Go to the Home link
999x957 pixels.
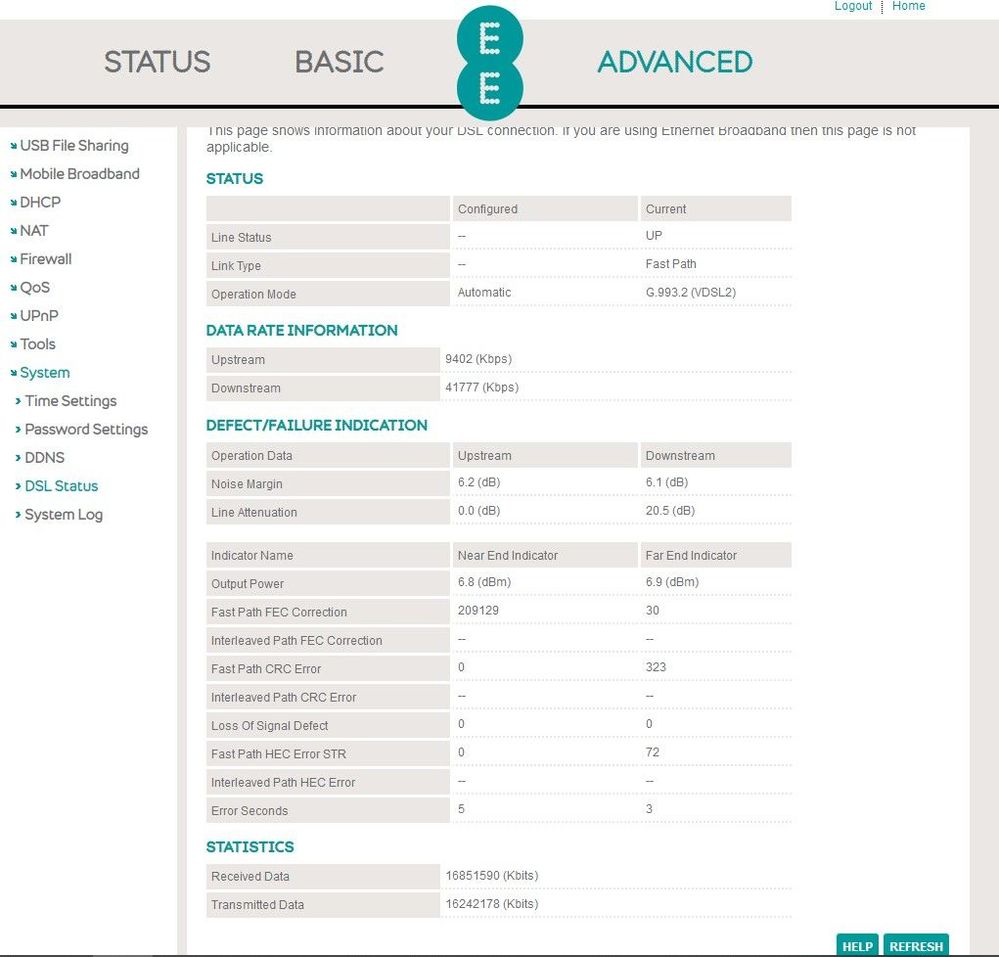(x=908, y=6)
